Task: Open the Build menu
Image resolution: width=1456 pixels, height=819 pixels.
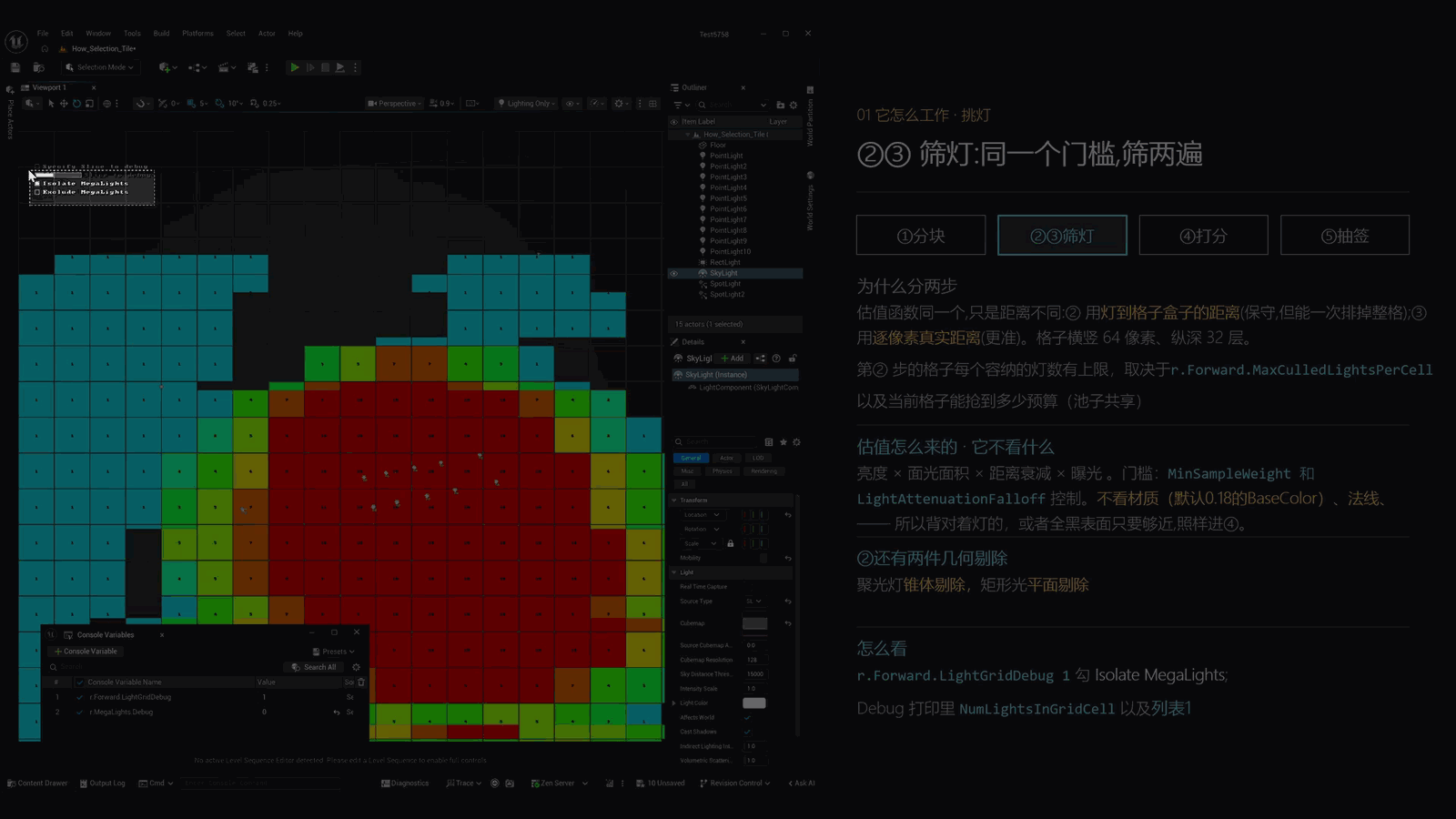Action: pos(161,34)
